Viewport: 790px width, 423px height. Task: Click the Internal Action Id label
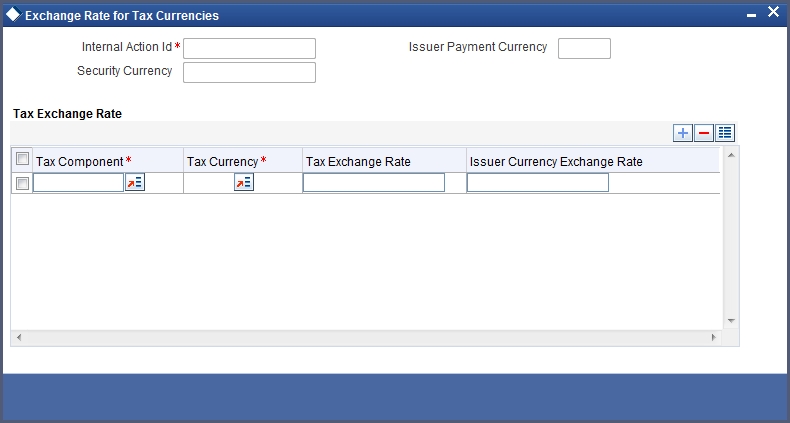click(127, 47)
